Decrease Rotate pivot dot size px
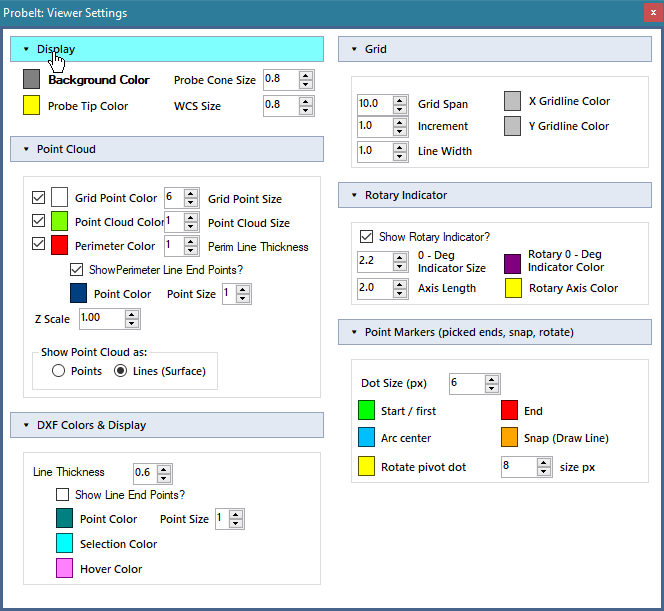The height and width of the screenshot is (611, 664). coord(544,472)
